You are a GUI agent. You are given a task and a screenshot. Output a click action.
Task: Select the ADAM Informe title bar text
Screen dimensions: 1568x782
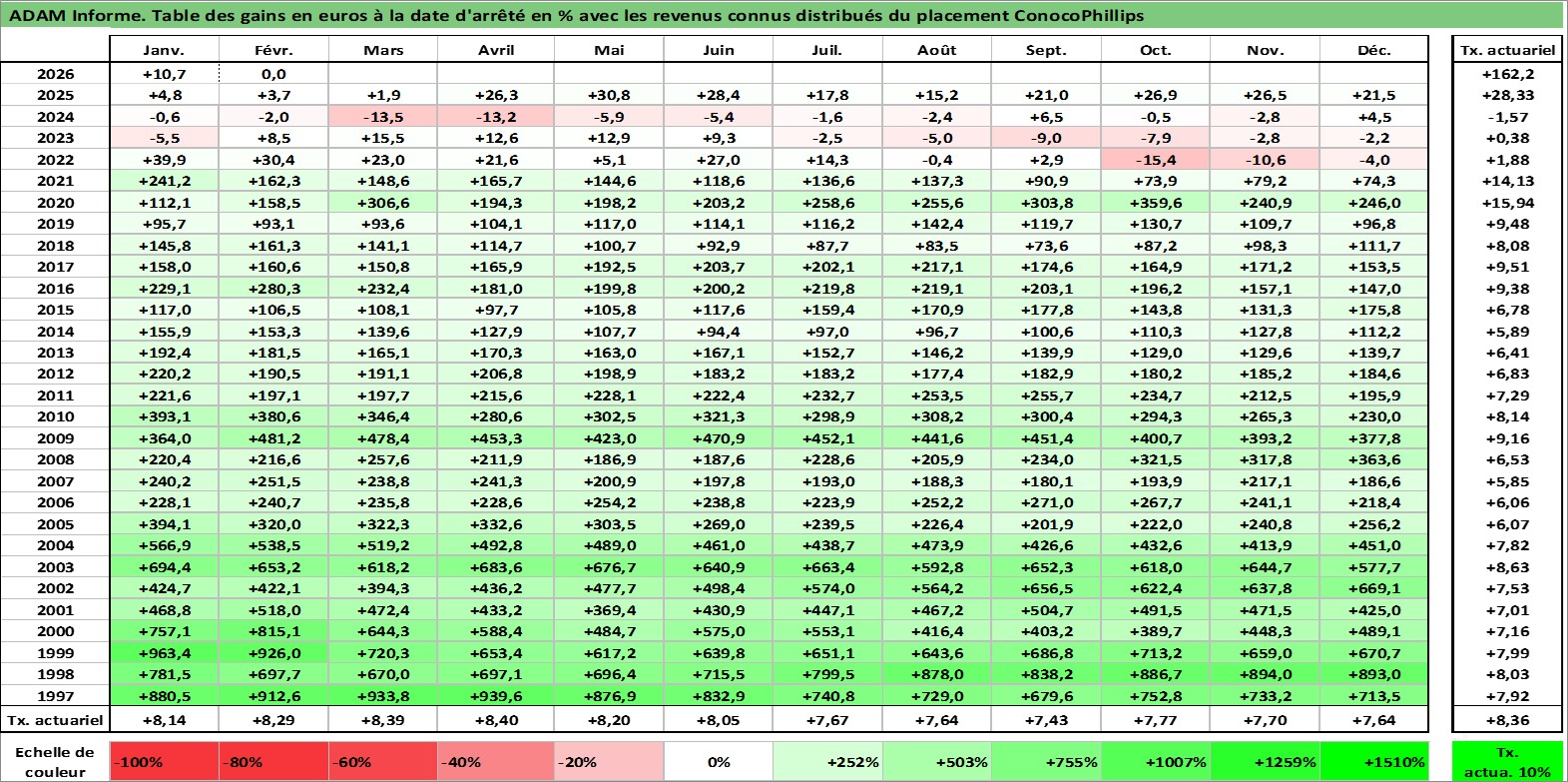point(576,15)
